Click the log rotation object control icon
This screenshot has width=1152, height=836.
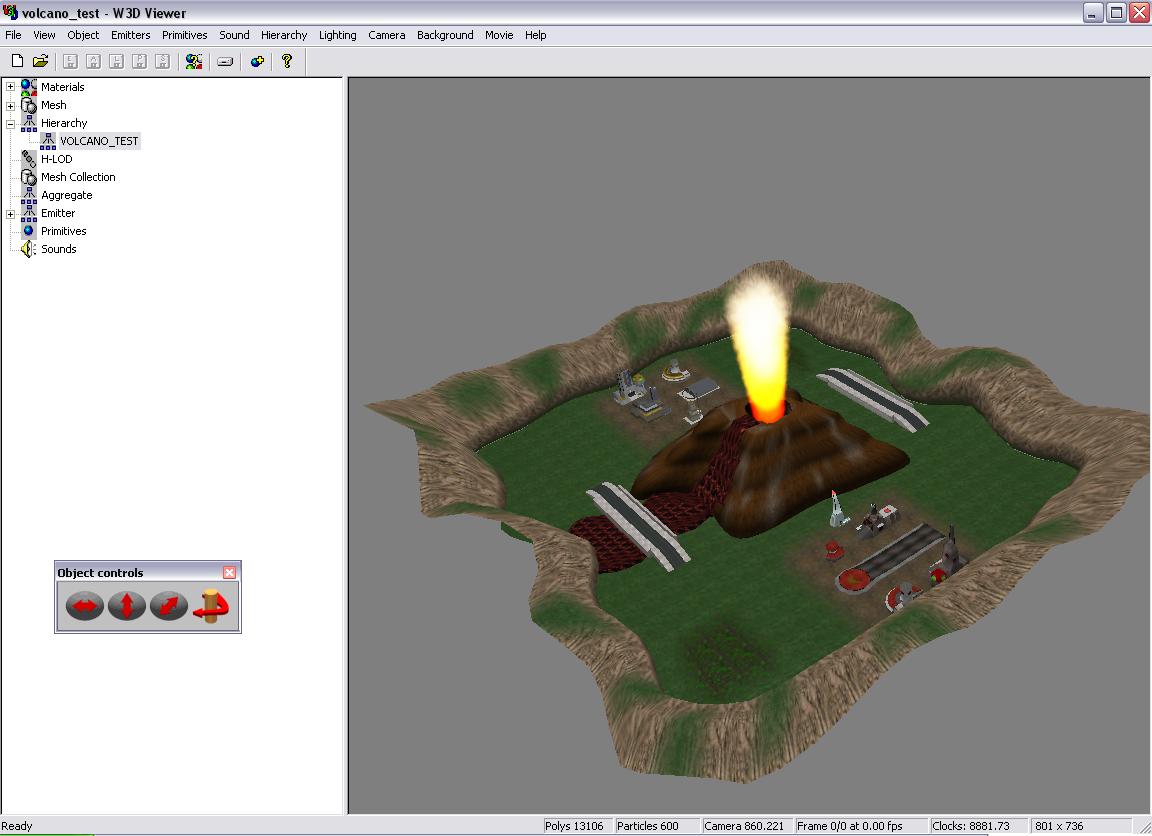pyautogui.click(x=211, y=606)
